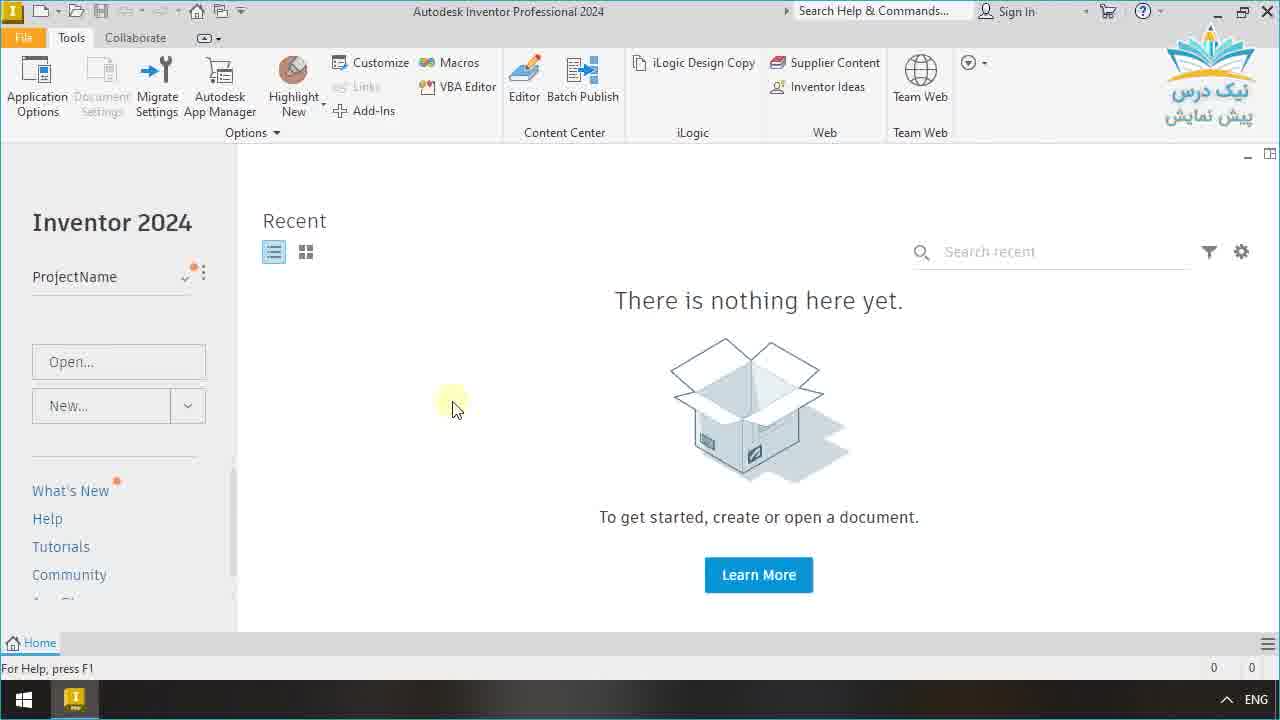Launch the VBA Editor
Viewport: 1280px width, 720px height.
pyautogui.click(x=457, y=87)
